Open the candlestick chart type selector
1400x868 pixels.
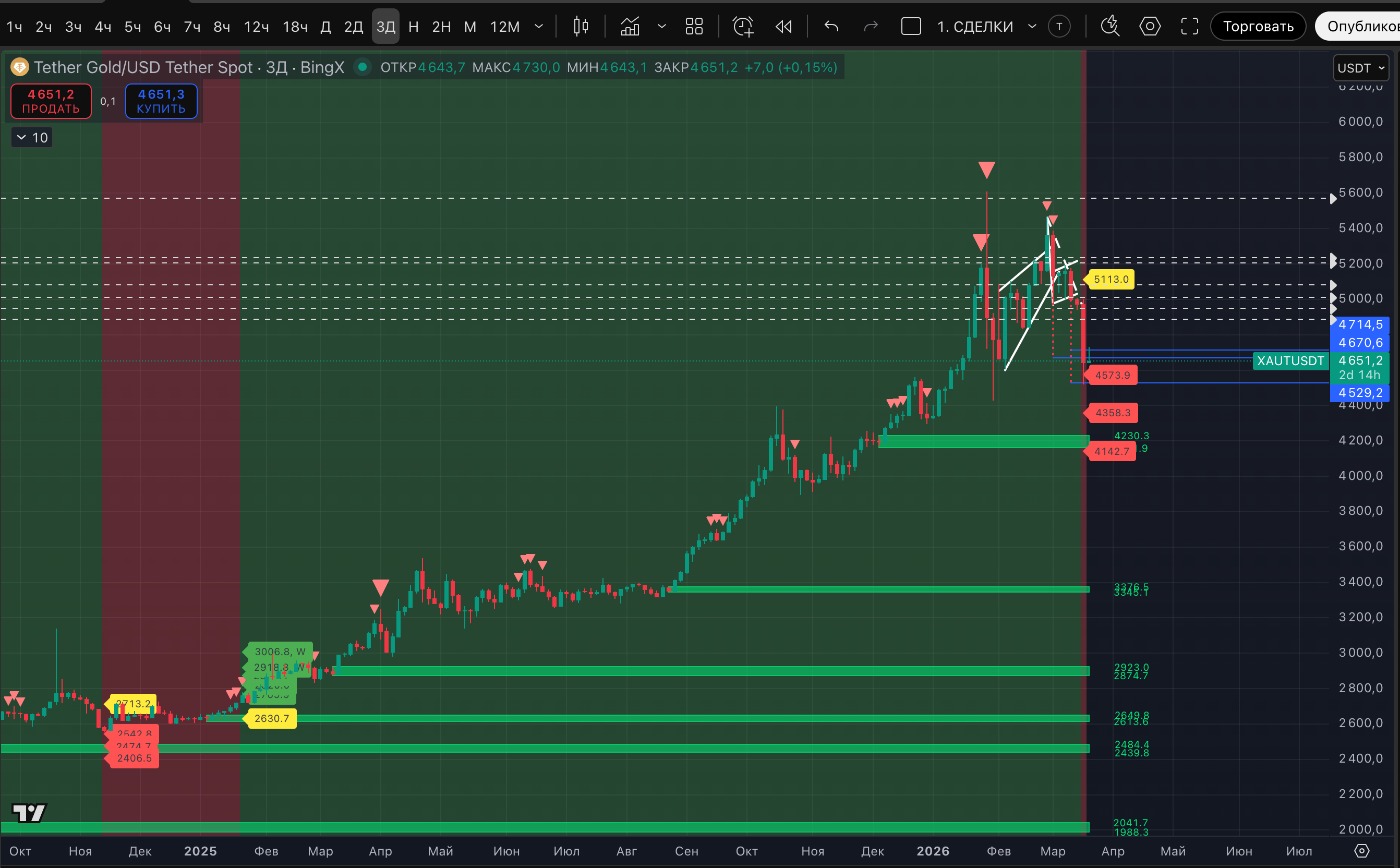coord(581,27)
